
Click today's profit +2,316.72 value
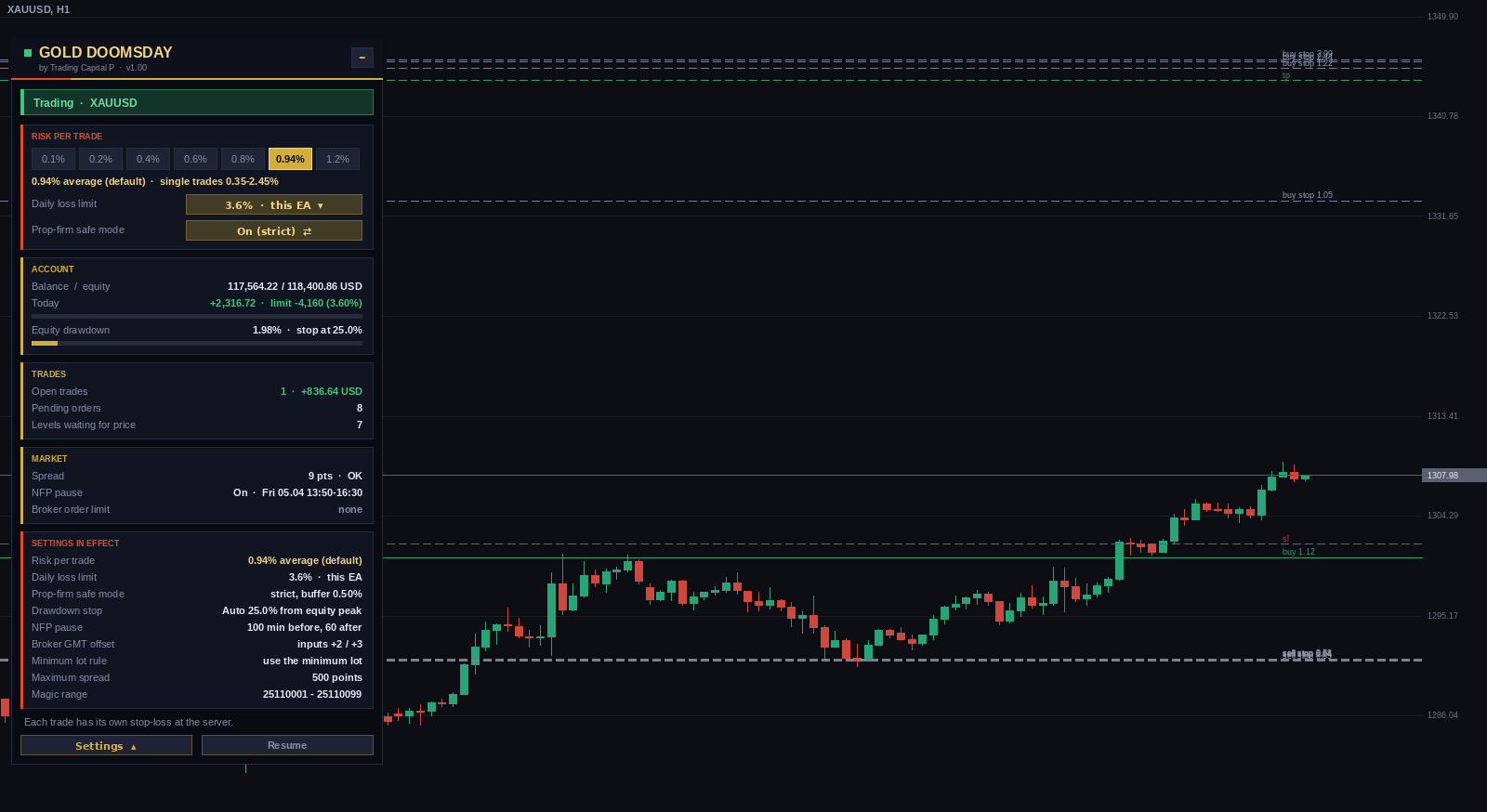tap(232, 303)
